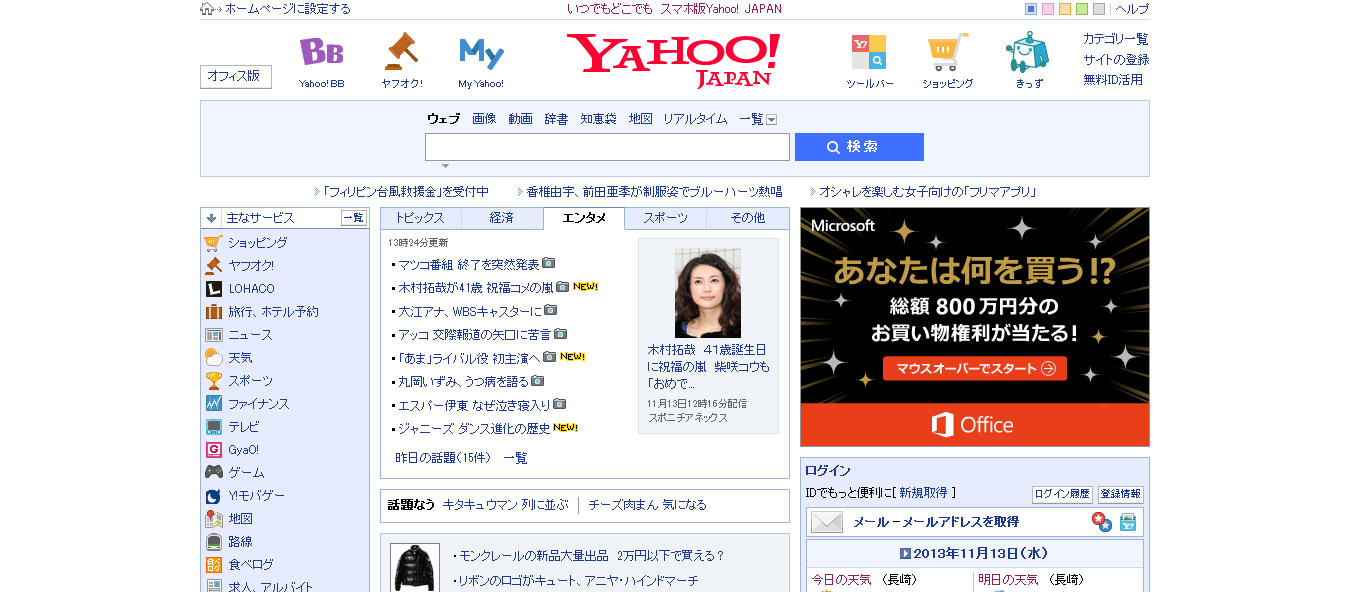
Task: Open the 無料ID活用 link
Action: [1113, 79]
